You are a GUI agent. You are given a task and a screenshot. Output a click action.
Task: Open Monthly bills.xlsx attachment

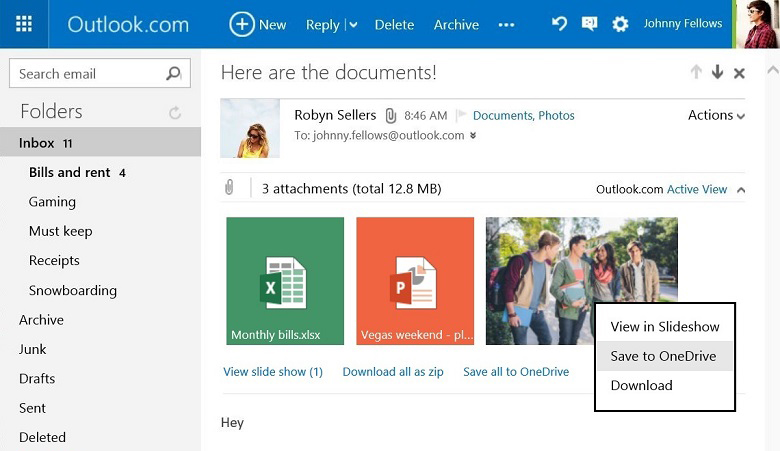(x=285, y=281)
